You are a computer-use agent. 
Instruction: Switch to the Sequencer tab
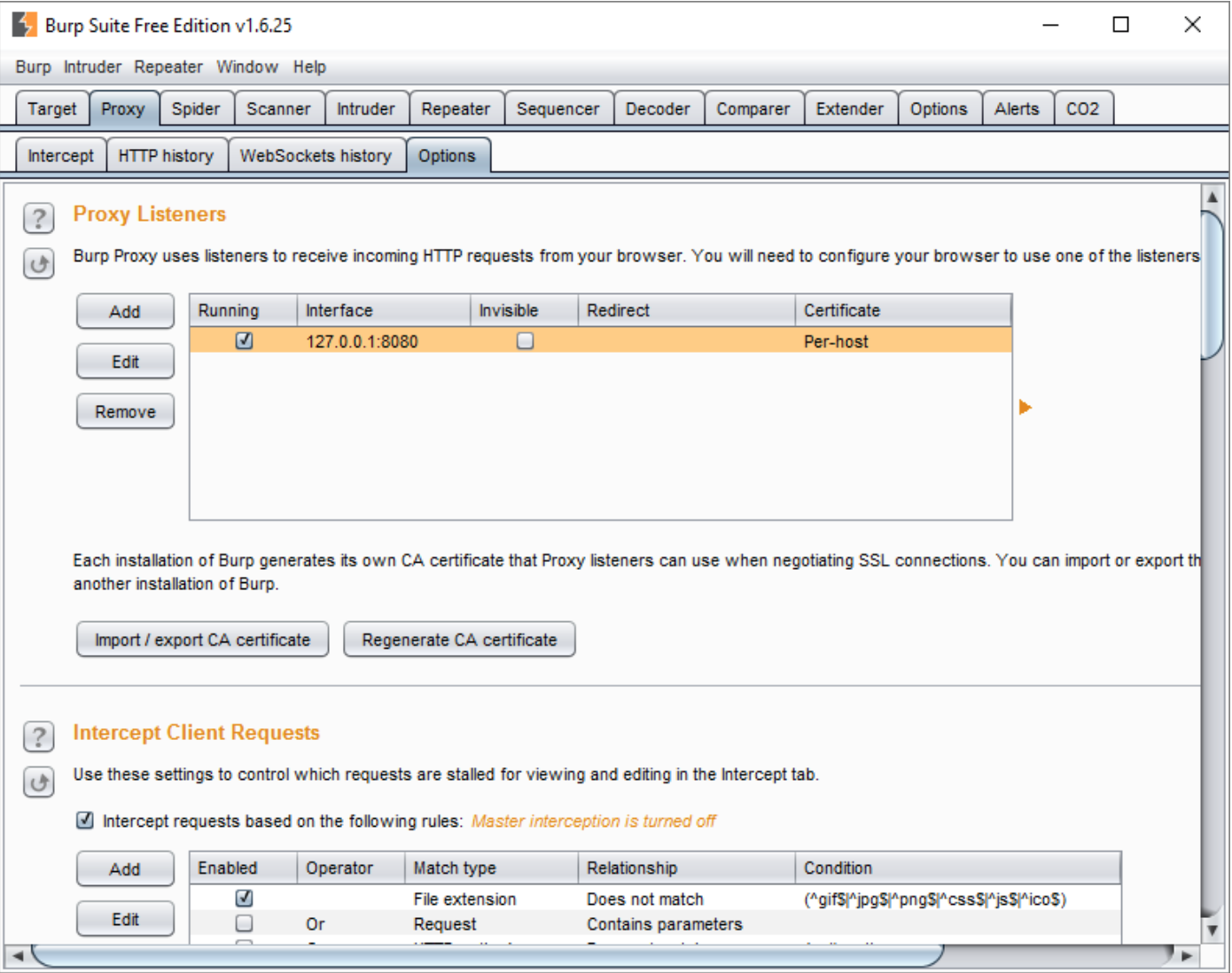point(558,109)
